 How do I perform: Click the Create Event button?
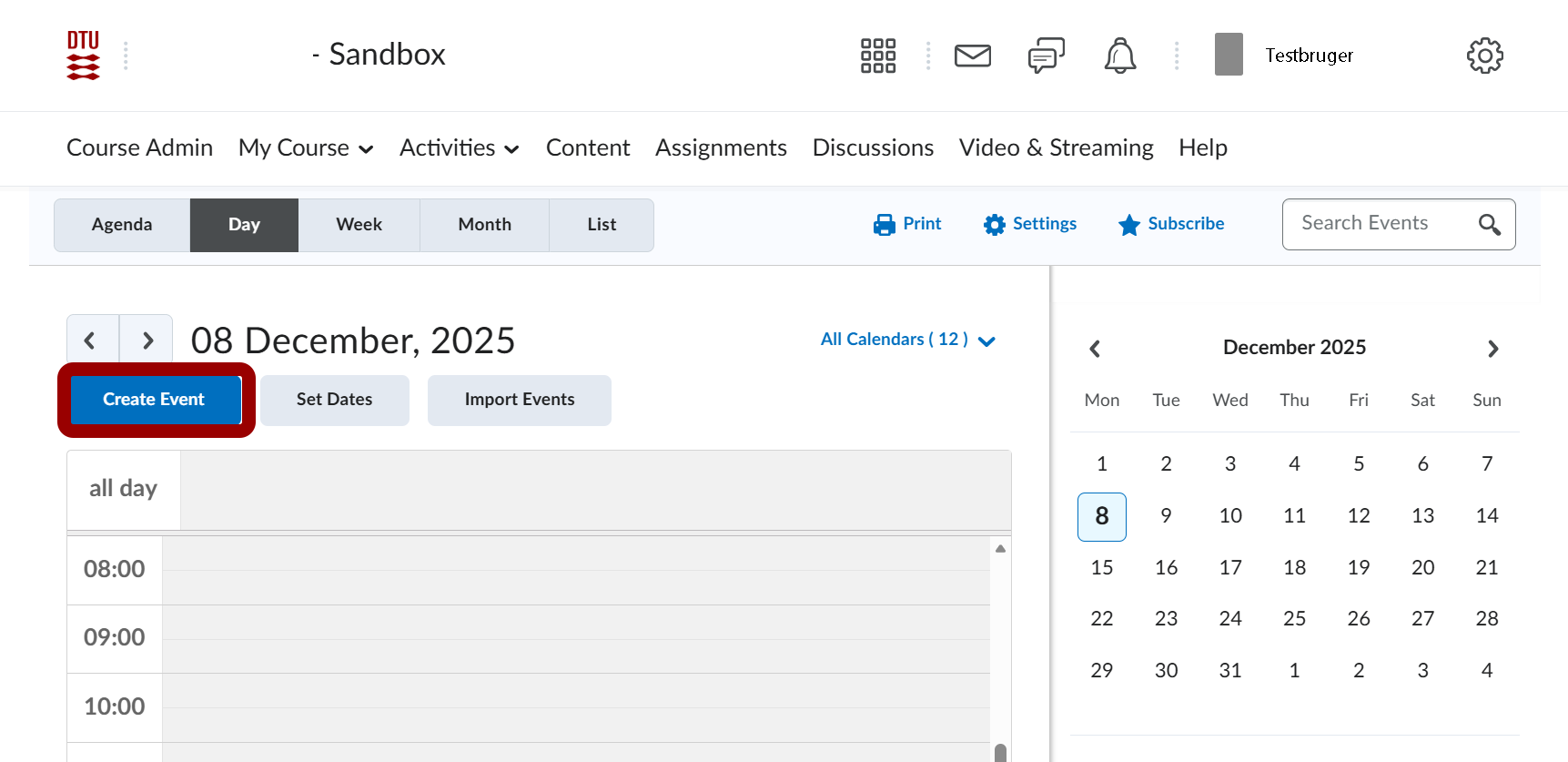click(x=155, y=400)
